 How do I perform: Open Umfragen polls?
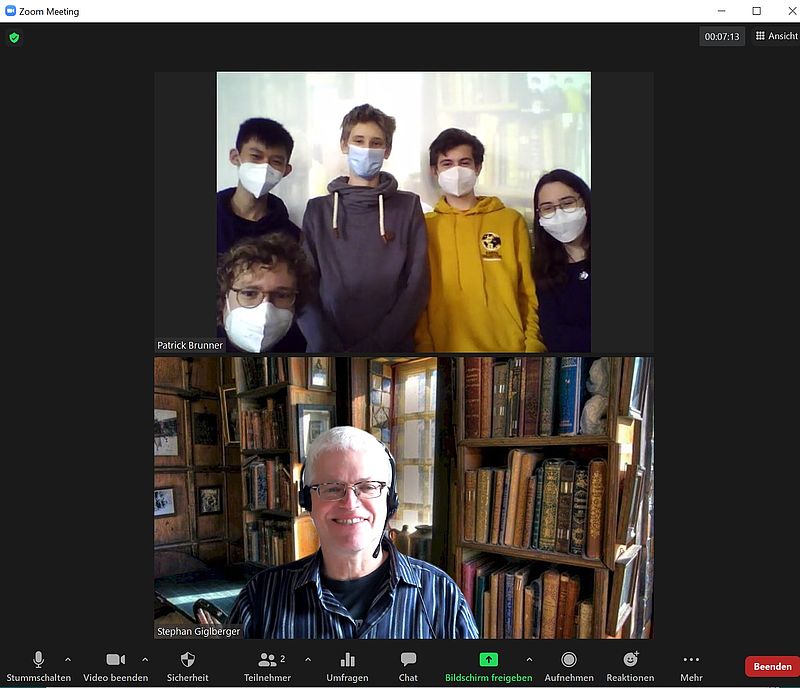point(347,666)
